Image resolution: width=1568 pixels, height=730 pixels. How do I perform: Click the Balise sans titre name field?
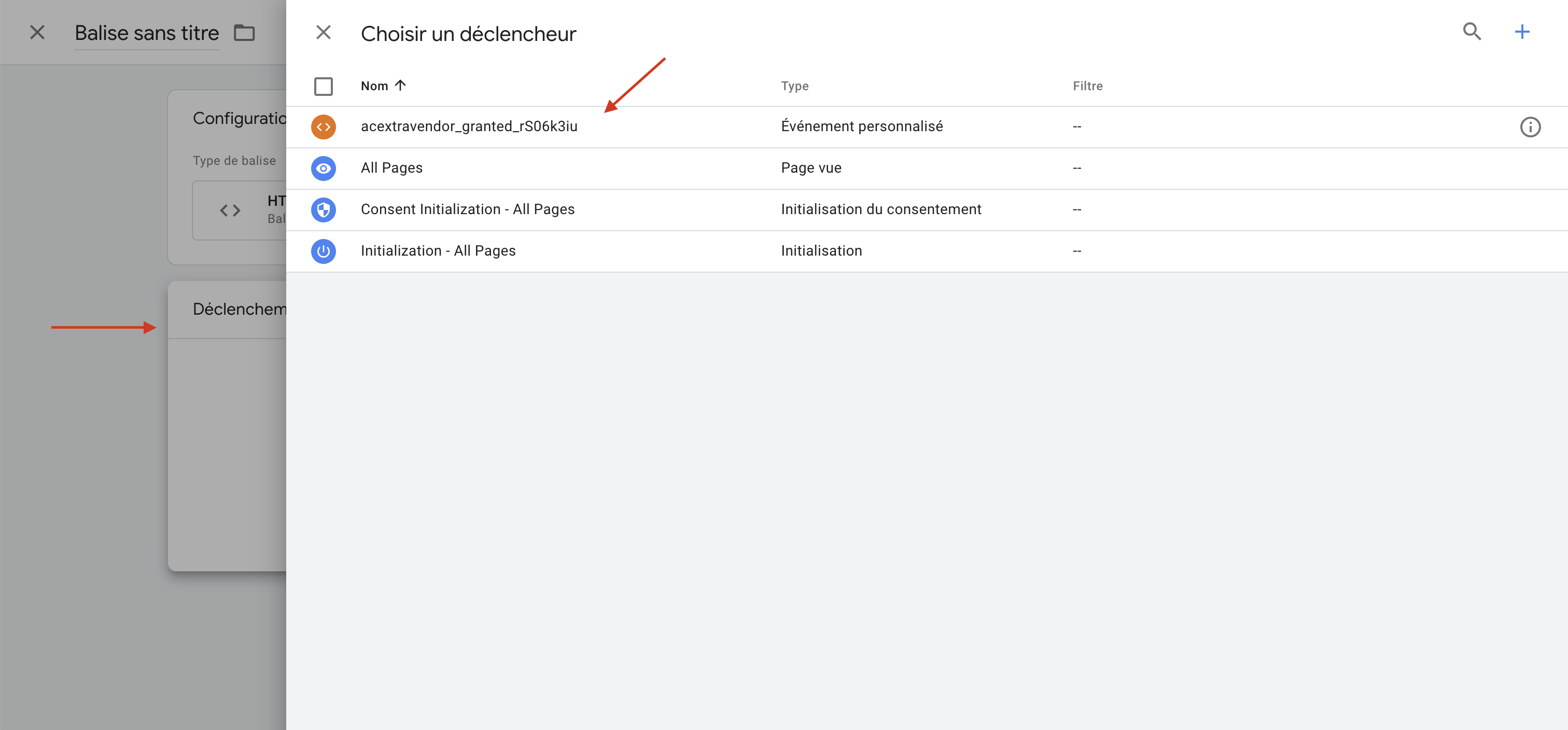click(146, 32)
